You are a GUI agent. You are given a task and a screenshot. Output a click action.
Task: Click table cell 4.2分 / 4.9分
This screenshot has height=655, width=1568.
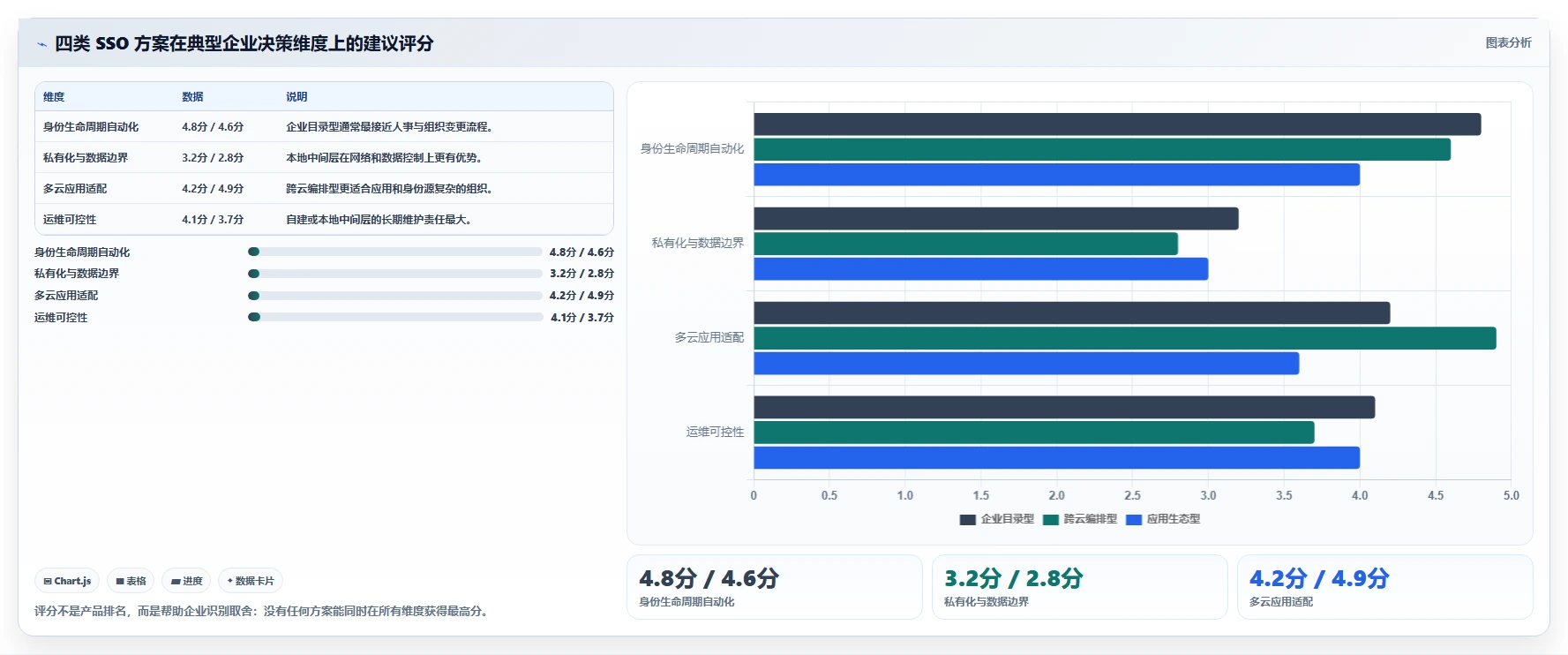coord(213,189)
